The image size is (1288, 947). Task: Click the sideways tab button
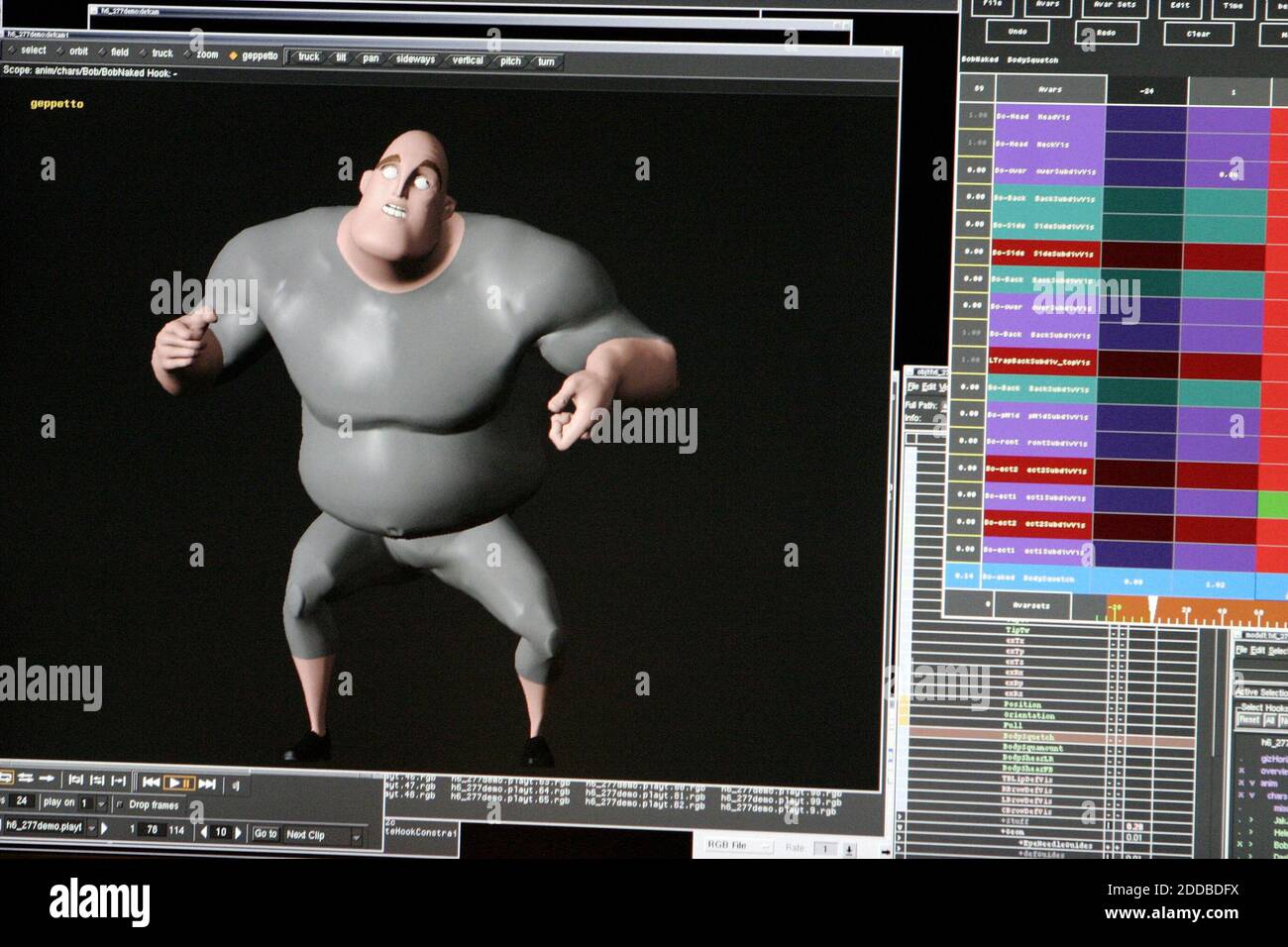click(x=415, y=59)
